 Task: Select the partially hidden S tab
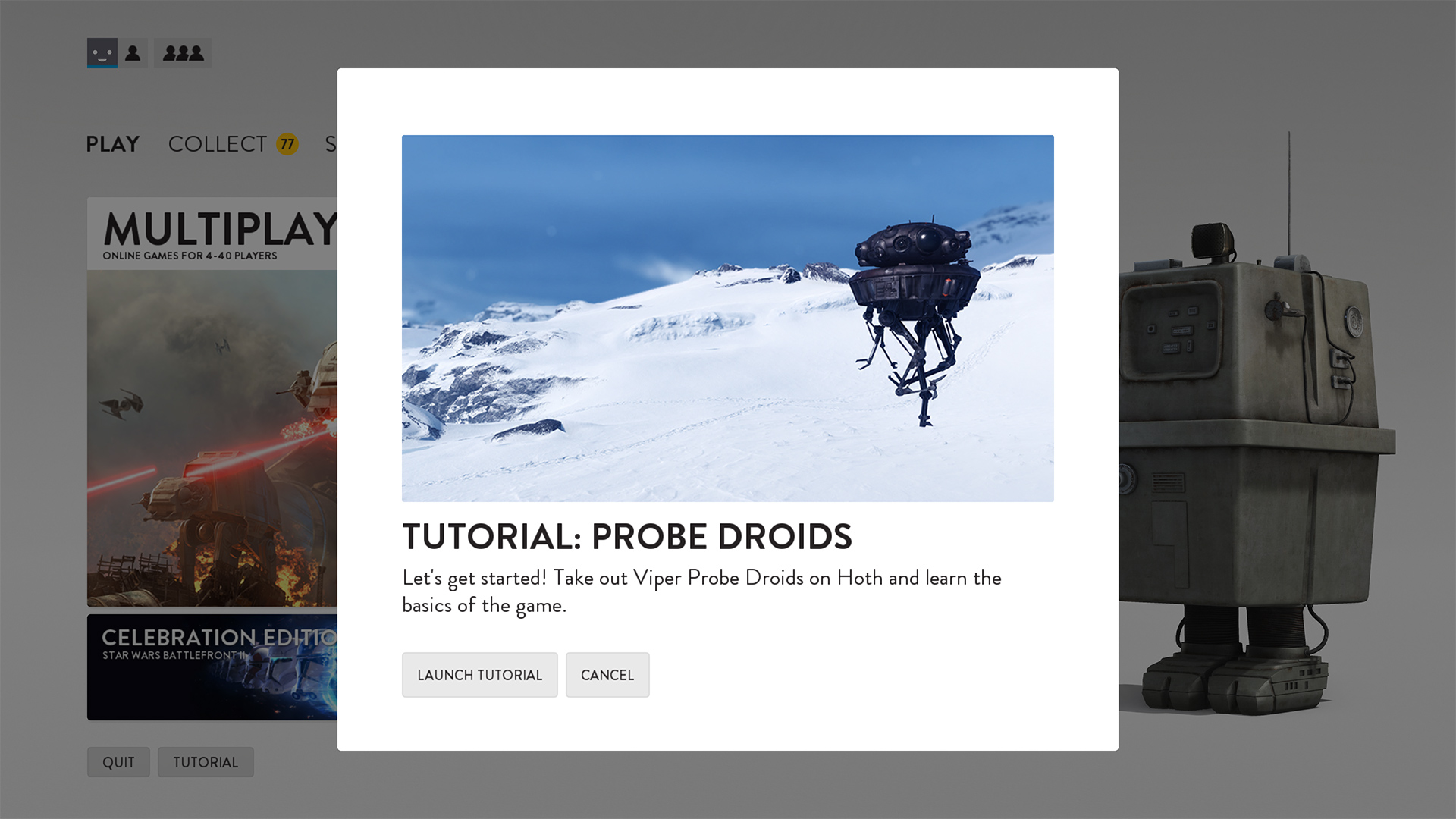[x=331, y=144]
